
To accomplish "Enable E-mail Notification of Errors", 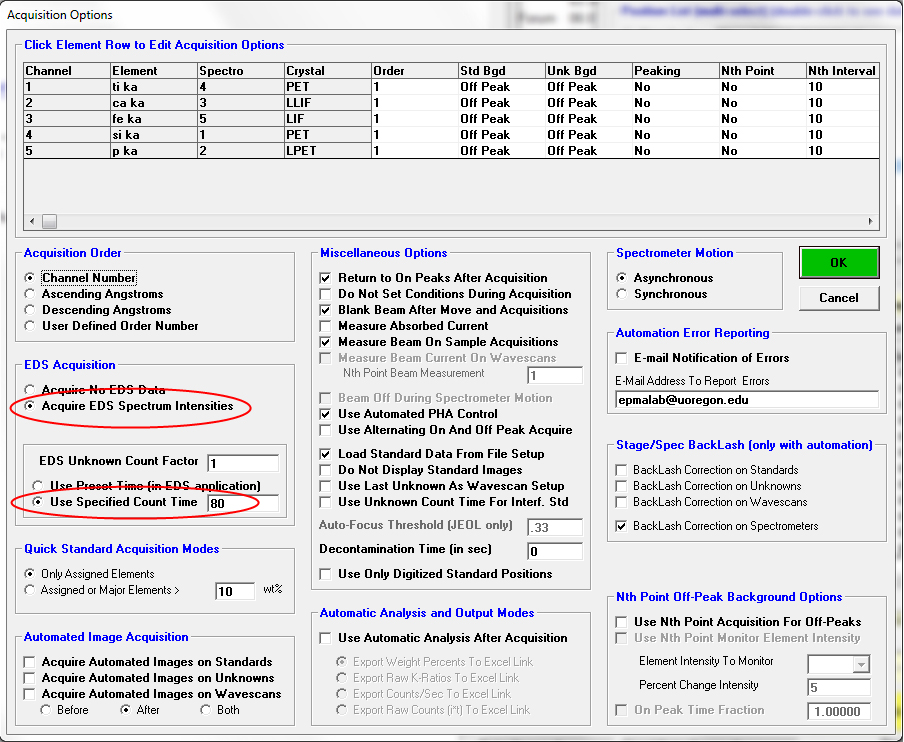I will pyautogui.click(x=623, y=358).
